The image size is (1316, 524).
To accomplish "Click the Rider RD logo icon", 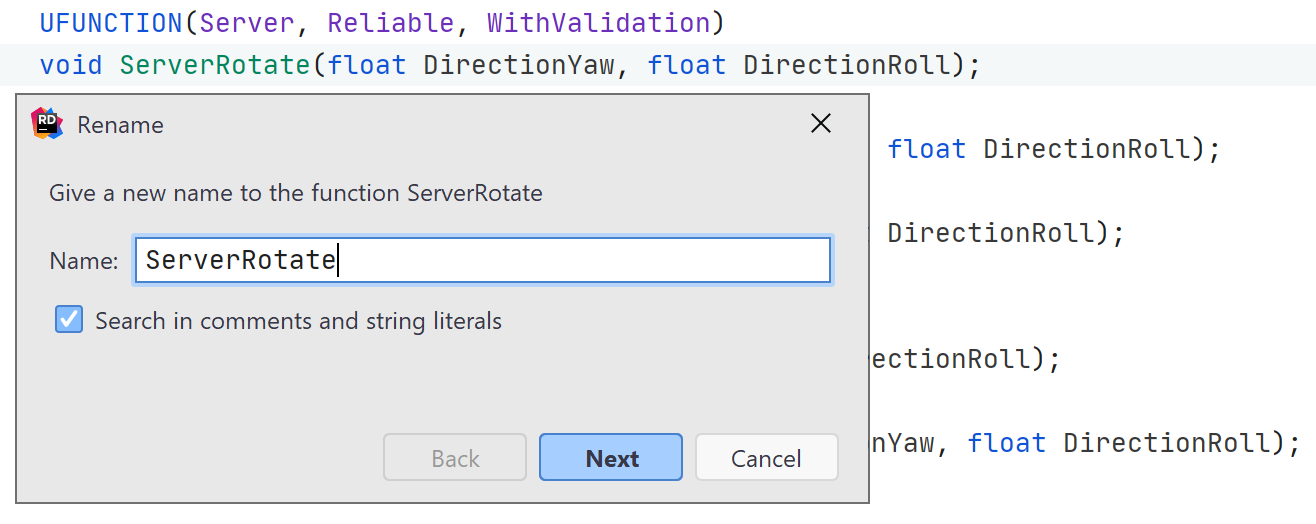I will 47,123.
